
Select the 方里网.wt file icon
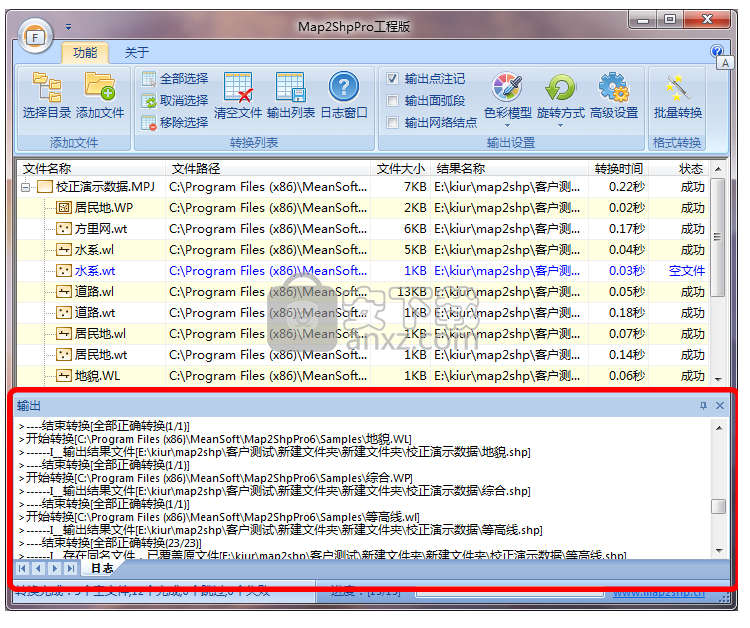pyautogui.click(x=64, y=229)
